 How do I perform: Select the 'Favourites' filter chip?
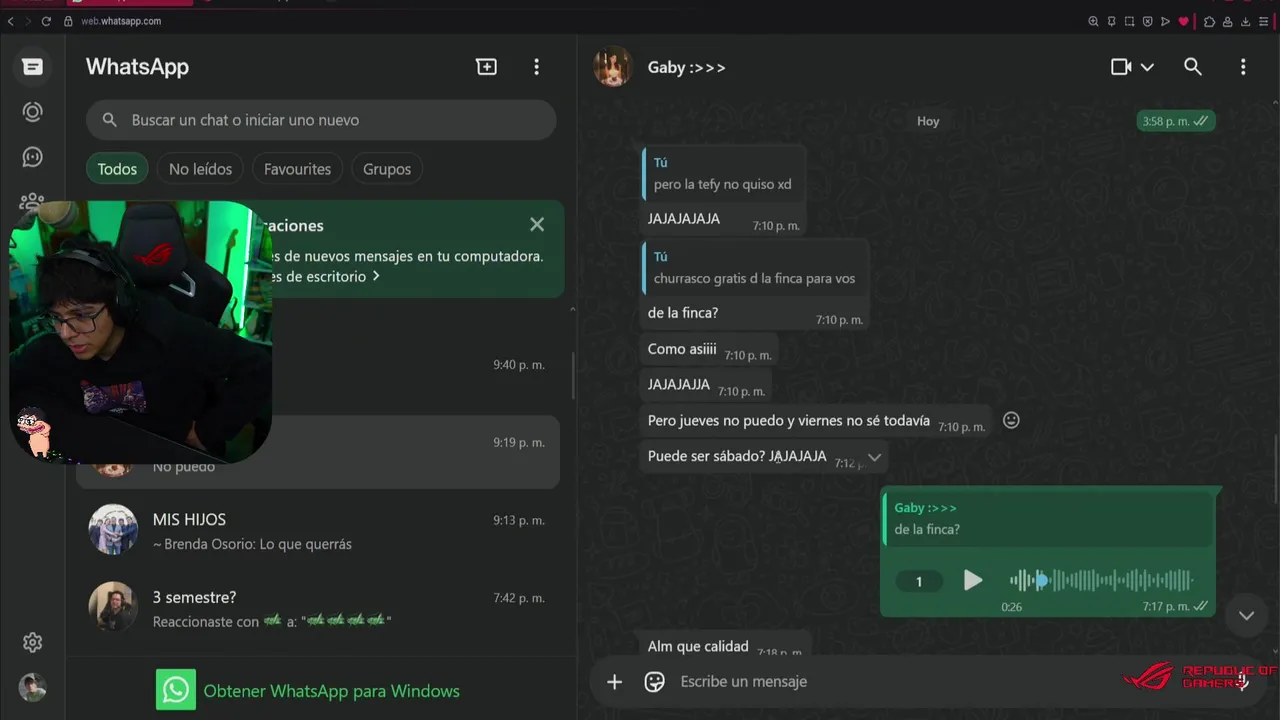click(297, 169)
